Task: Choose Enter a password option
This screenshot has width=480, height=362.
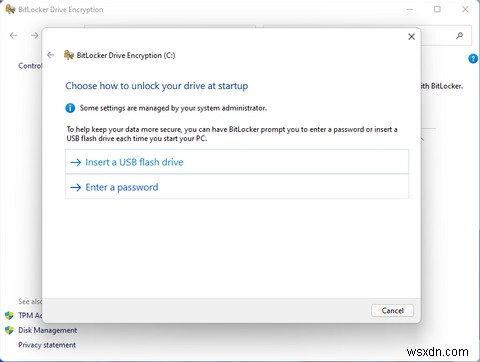Action: (x=237, y=187)
